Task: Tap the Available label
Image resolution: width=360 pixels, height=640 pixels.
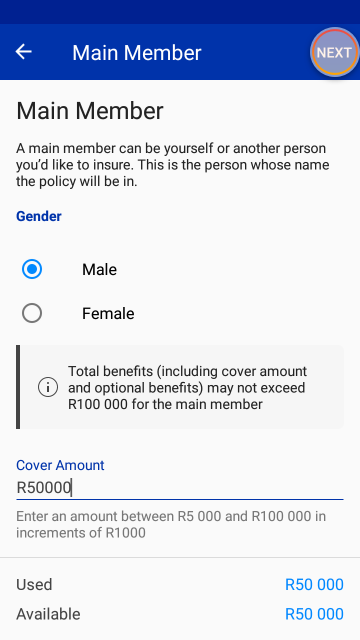Action: [48, 614]
